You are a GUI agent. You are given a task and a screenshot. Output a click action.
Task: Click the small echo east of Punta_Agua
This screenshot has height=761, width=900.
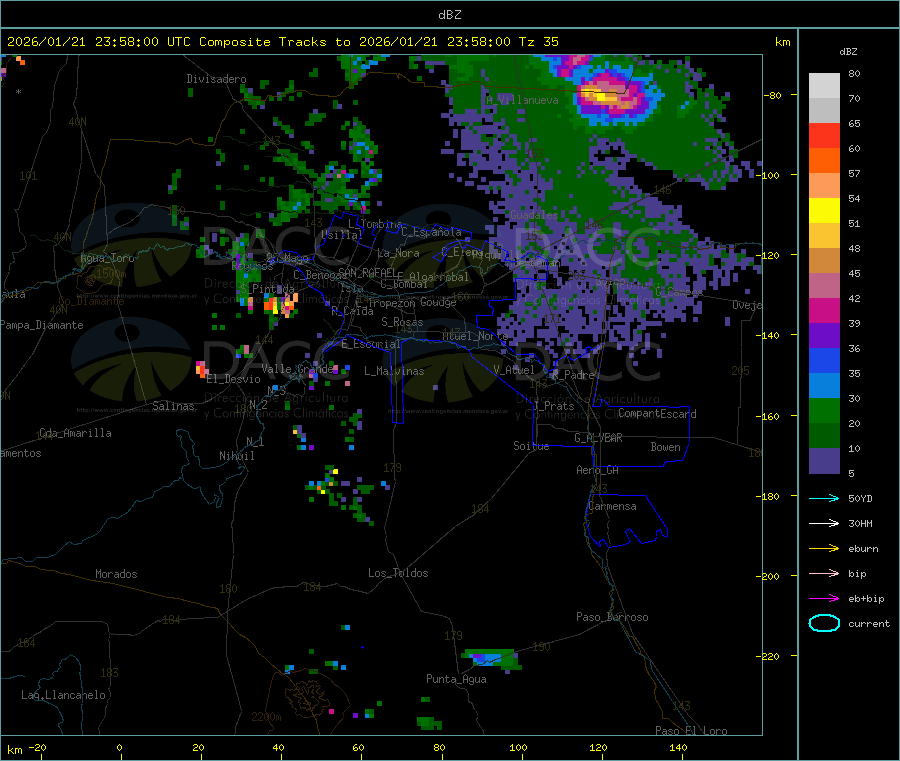coord(492,659)
